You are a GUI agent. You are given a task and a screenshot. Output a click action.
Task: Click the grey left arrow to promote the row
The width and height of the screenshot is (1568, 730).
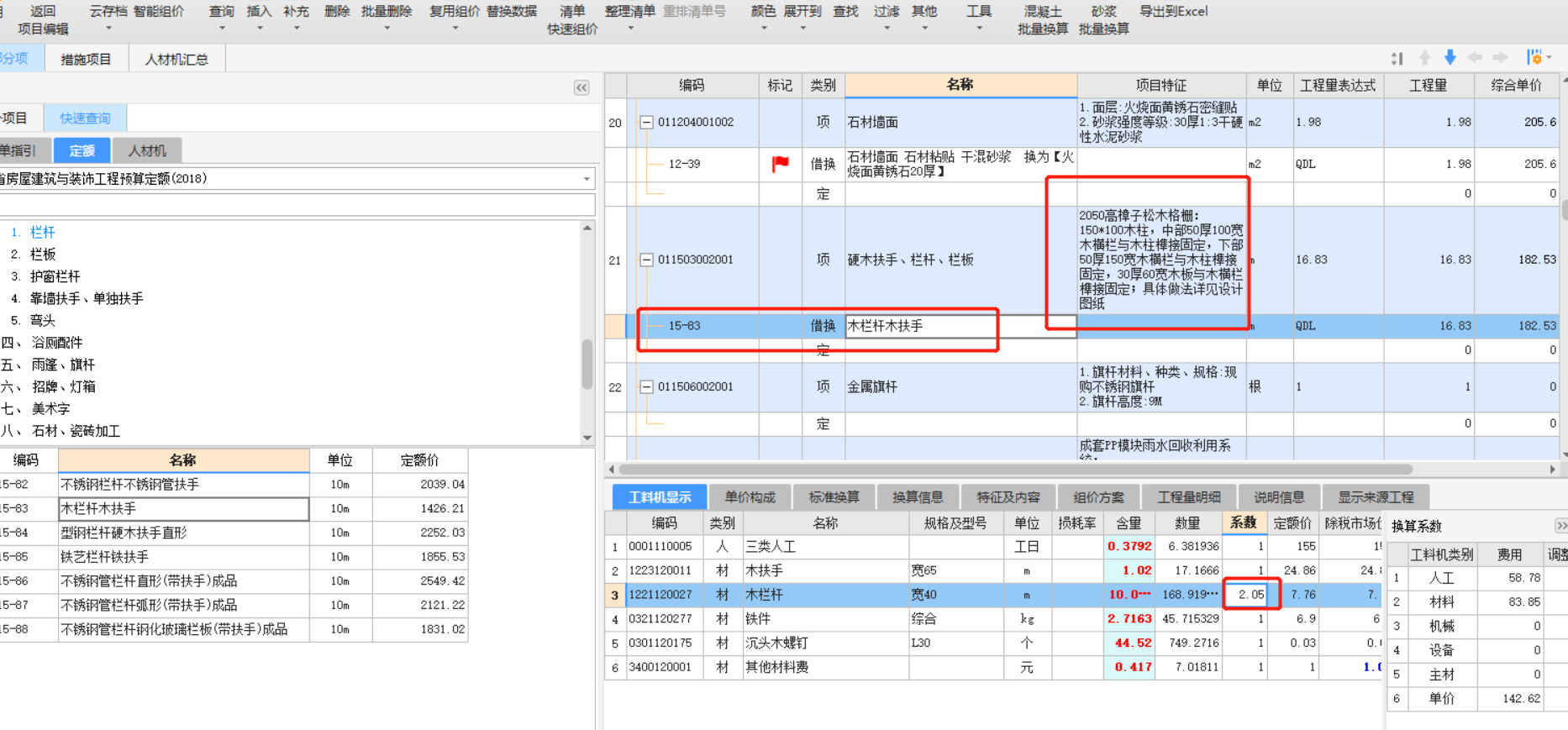click(1475, 57)
